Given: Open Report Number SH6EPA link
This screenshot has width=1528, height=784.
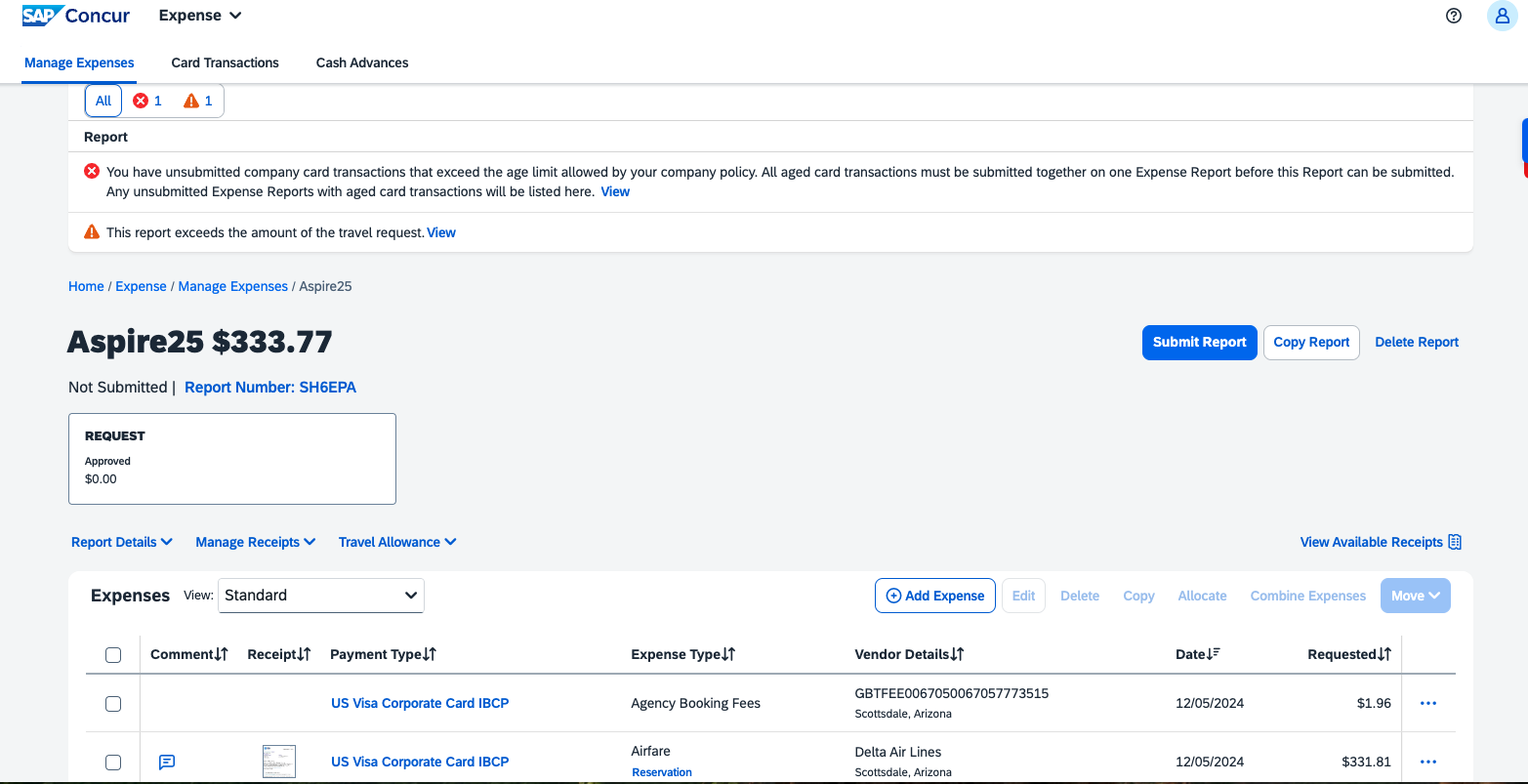Looking at the screenshot, I should [x=270, y=388].
